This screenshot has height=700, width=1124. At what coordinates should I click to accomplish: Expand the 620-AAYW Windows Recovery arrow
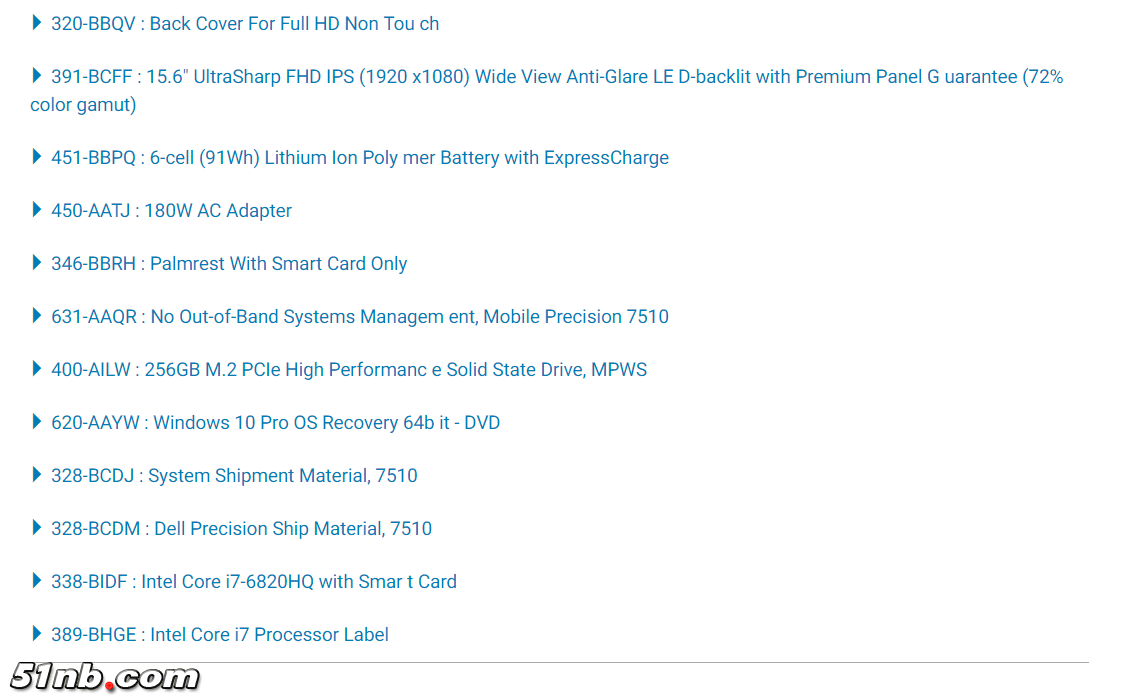coord(37,421)
